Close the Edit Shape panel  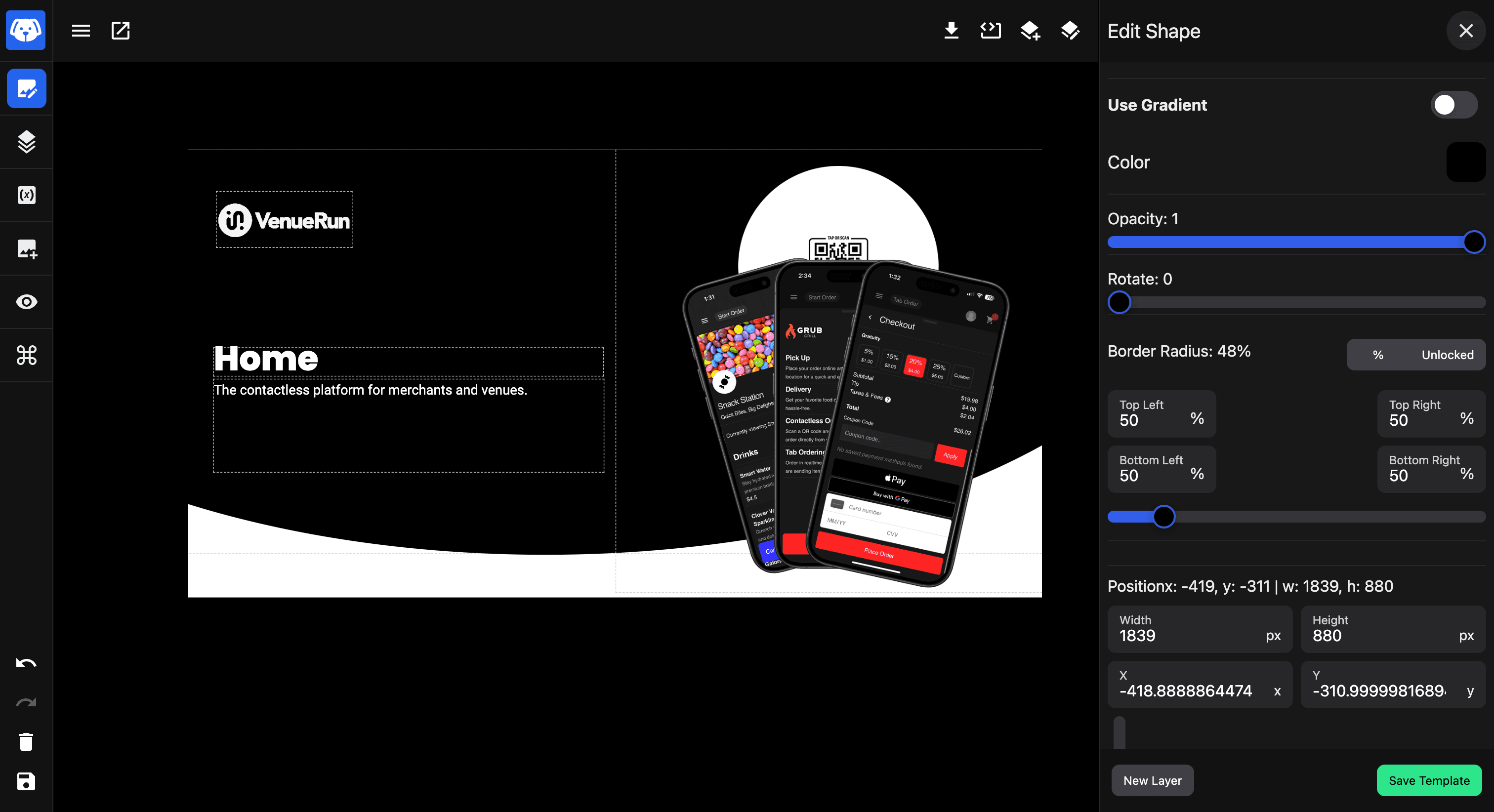[1465, 31]
